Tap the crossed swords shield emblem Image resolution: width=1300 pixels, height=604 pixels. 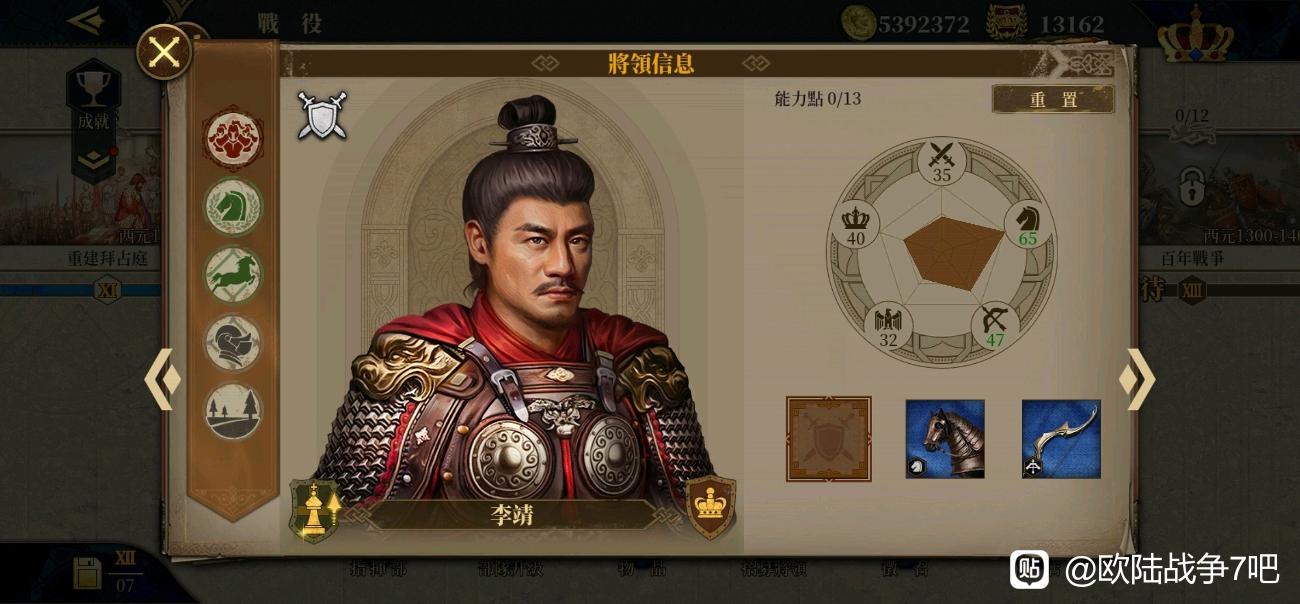point(322,115)
